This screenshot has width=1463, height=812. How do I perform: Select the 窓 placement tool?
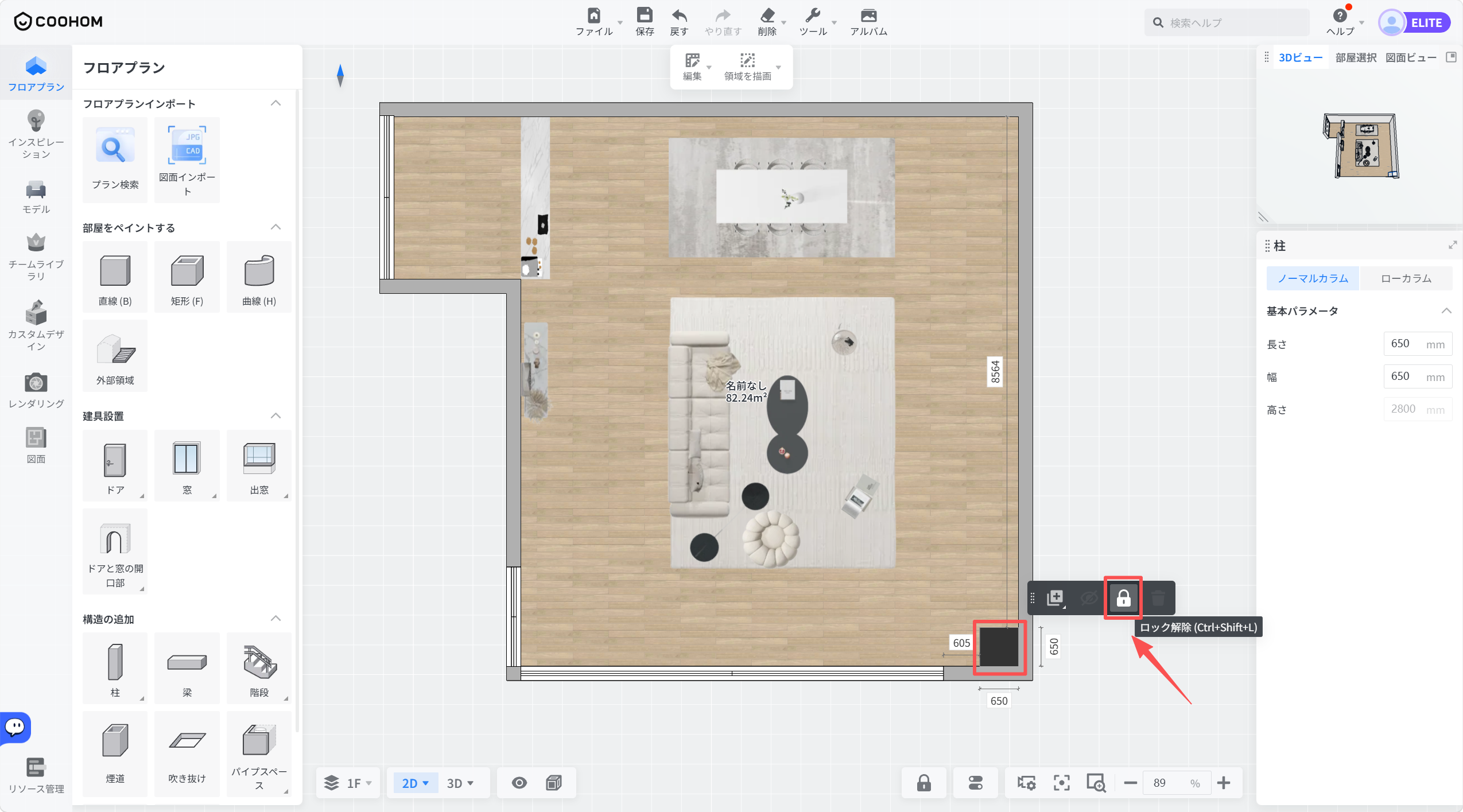(187, 465)
